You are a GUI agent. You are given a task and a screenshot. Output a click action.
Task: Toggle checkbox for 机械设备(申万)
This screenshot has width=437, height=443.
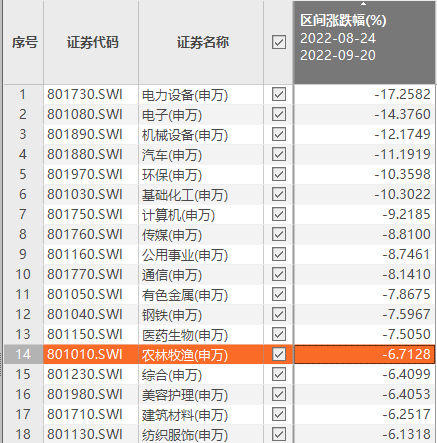click(279, 134)
